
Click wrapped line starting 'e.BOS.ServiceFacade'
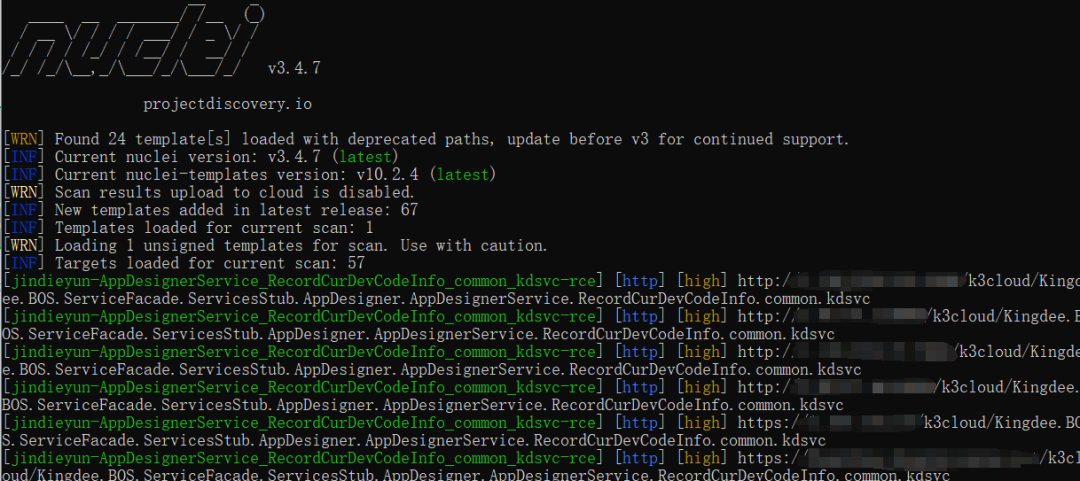tap(432, 370)
